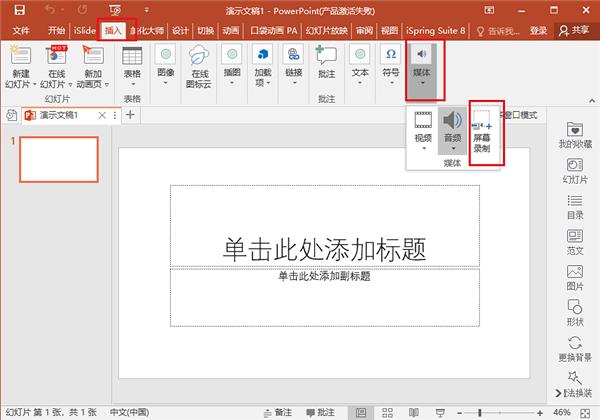Toggle the 批注 comments pane in the status bar
600x420 pixels.
tap(322, 412)
